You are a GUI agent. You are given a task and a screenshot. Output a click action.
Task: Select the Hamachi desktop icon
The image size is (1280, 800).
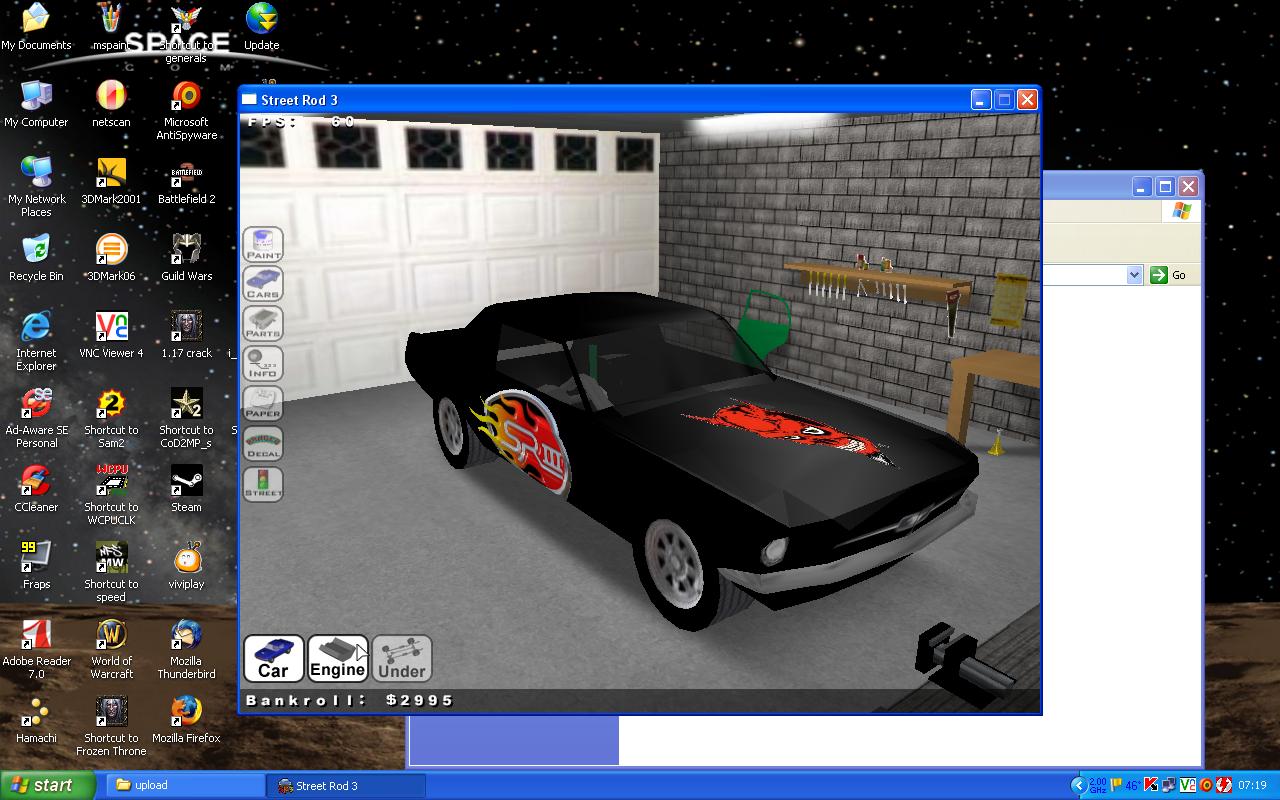pos(36,720)
